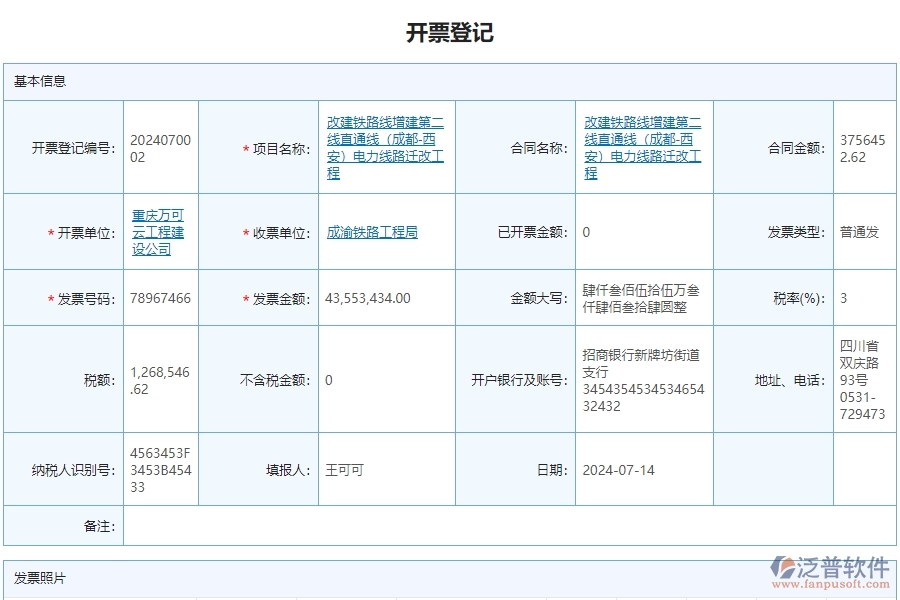The height and width of the screenshot is (600, 900).
Task: Select the 发票金额 amount 43,553,434.00
Action: point(365,298)
